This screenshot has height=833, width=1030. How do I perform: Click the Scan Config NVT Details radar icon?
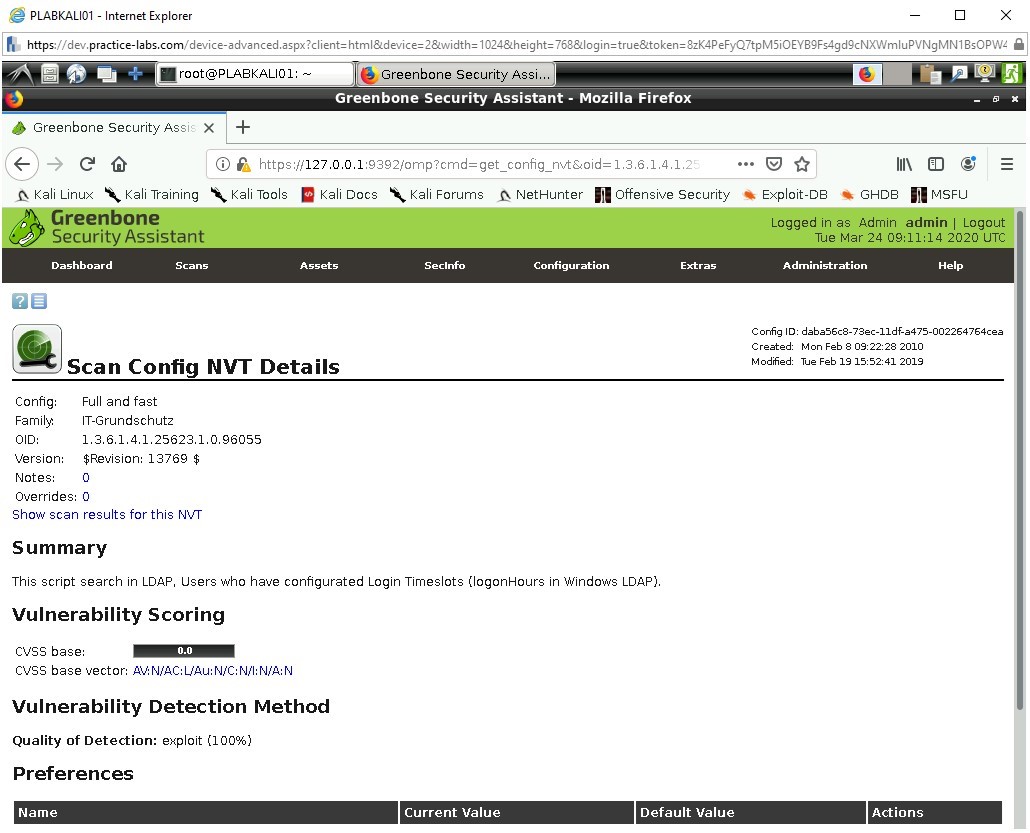coord(36,349)
